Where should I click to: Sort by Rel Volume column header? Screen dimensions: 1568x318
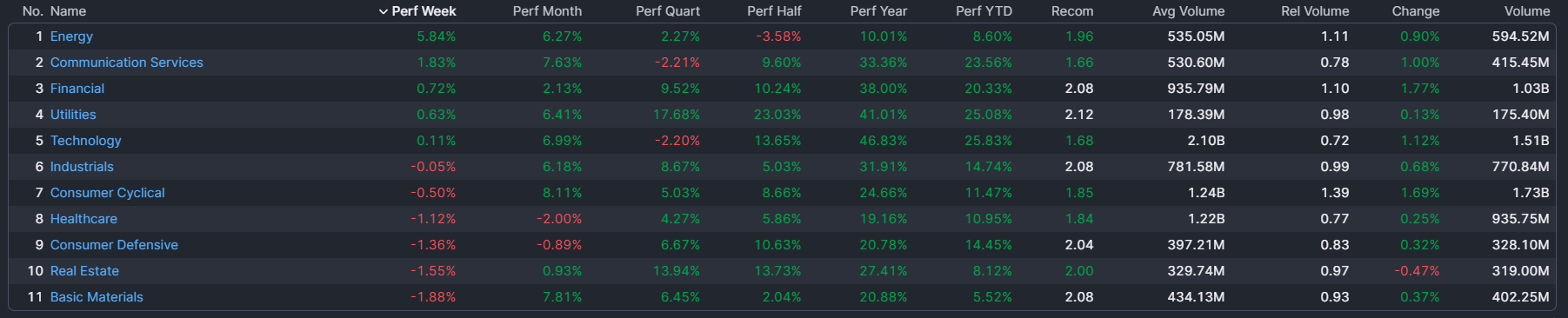pos(1315,11)
